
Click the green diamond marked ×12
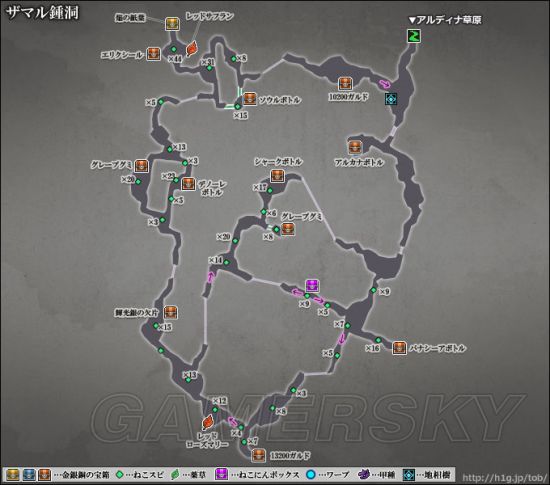pyautogui.click(x=215, y=410)
